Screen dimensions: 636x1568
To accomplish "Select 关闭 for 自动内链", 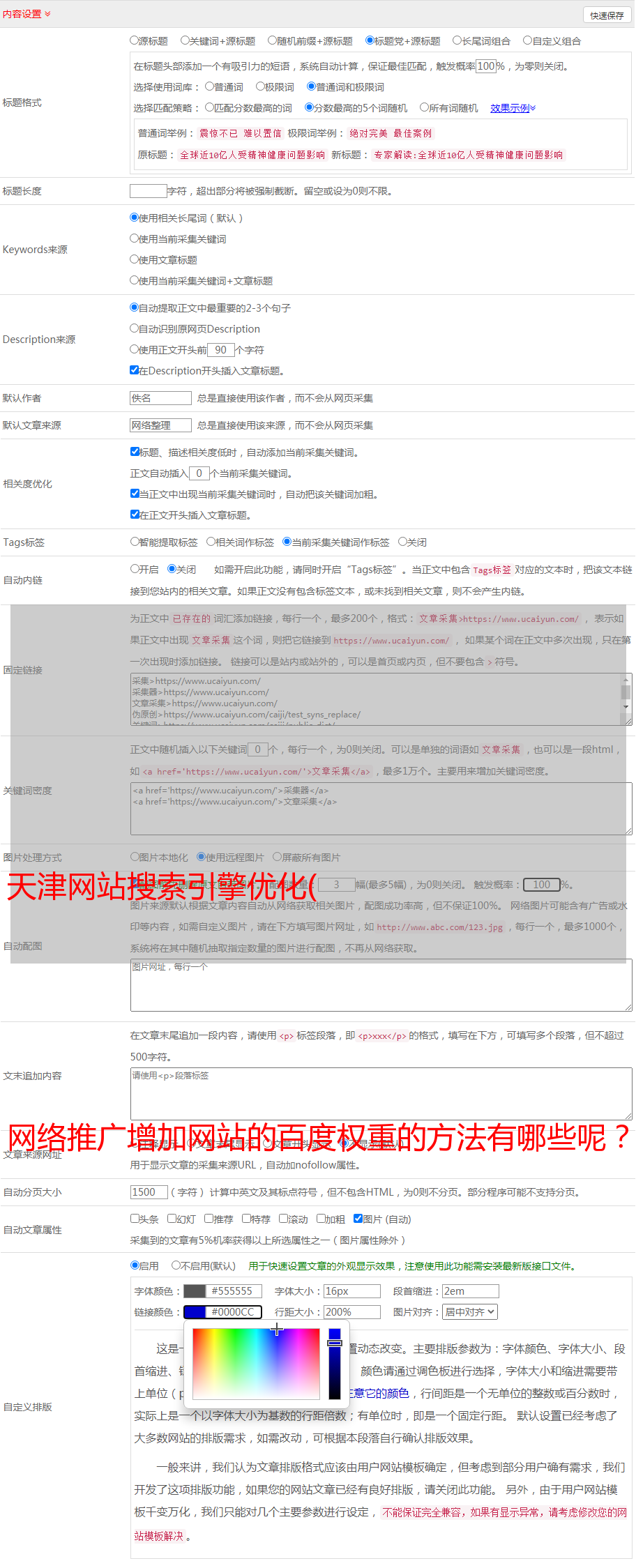I will click(172, 569).
